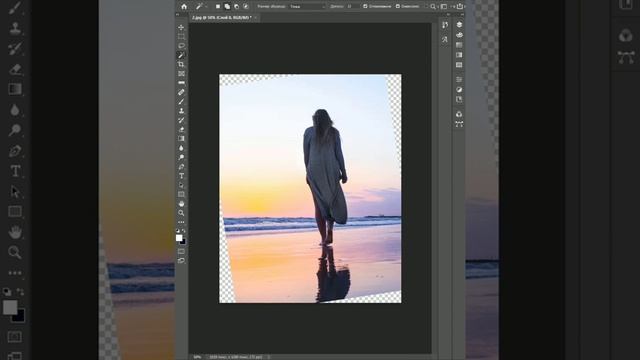This screenshot has height=360, width=640.
Task: Select the Horizontal Type tool
Action: [181, 176]
